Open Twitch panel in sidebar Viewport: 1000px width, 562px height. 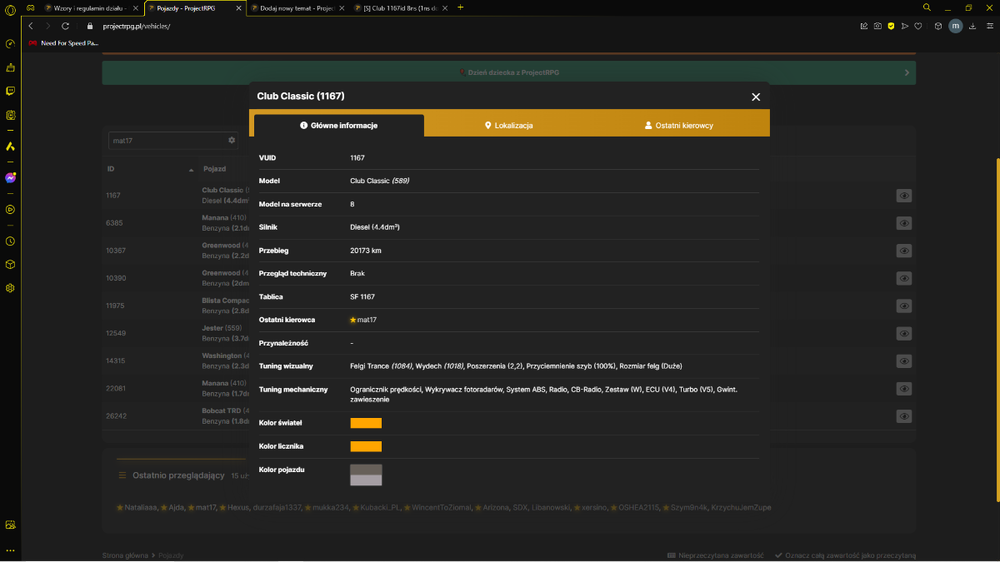tap(10, 91)
